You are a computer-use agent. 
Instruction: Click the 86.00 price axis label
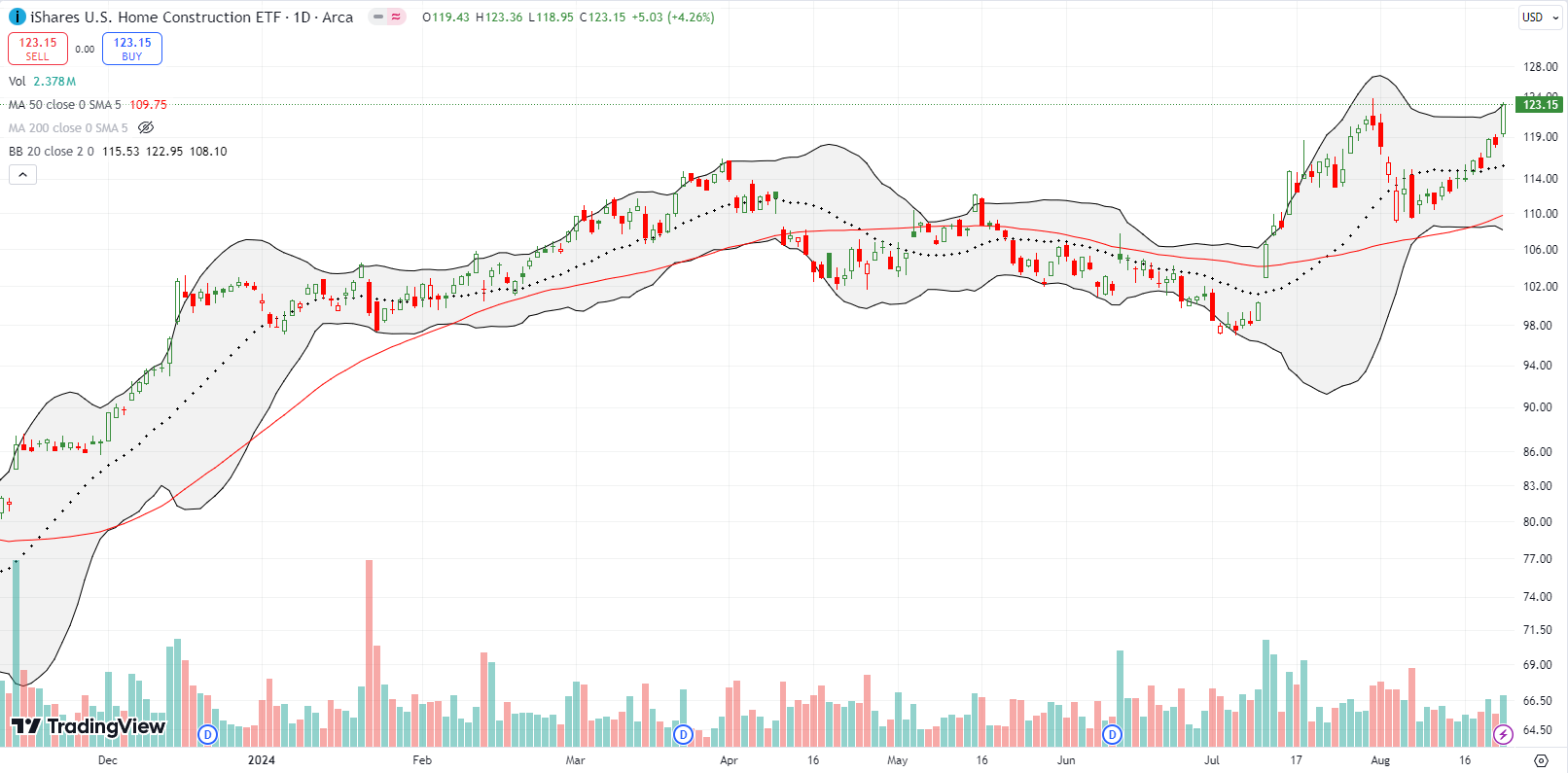(x=1538, y=452)
